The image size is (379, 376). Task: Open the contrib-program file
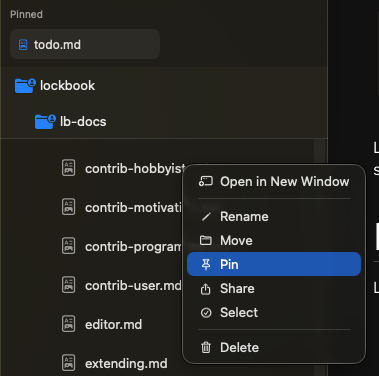click(133, 247)
